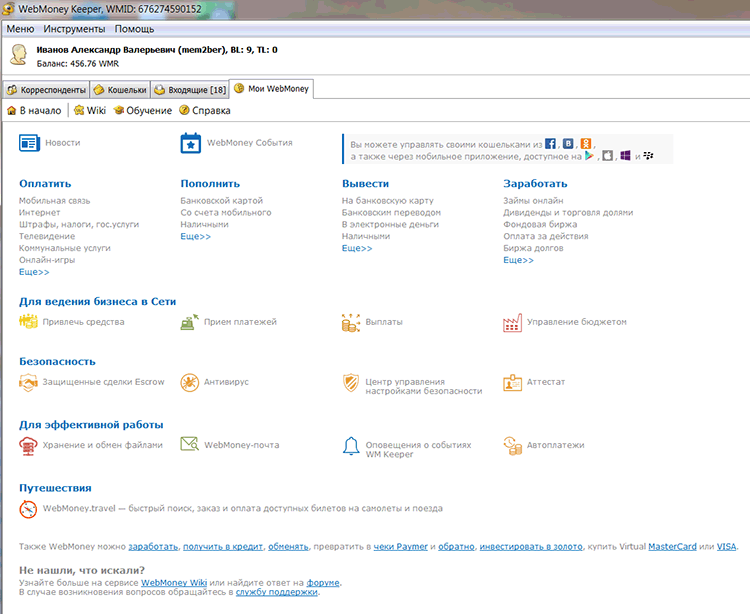The height and width of the screenshot is (614, 750).
Task: Click the Windows store icon
Action: [625, 156]
